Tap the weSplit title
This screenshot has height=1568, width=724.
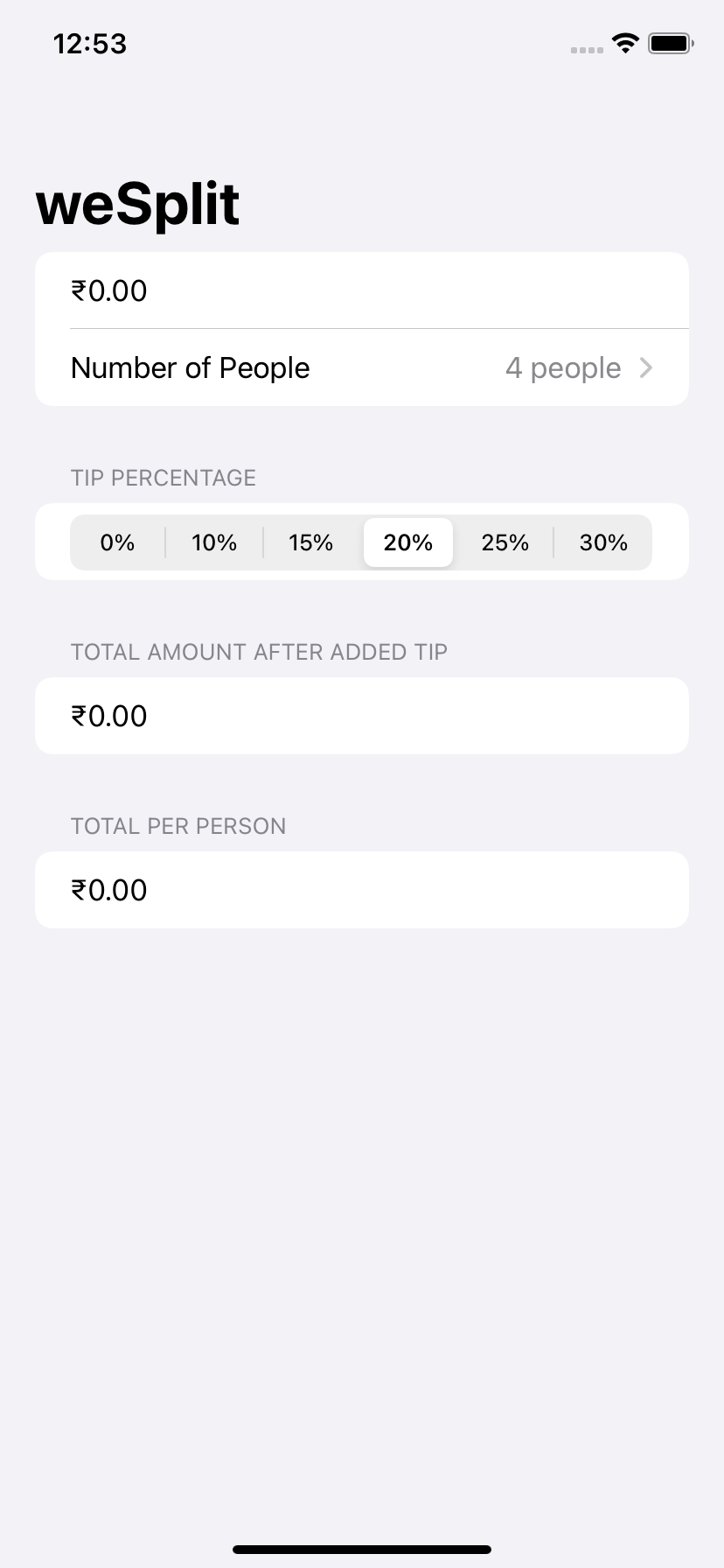(x=137, y=204)
